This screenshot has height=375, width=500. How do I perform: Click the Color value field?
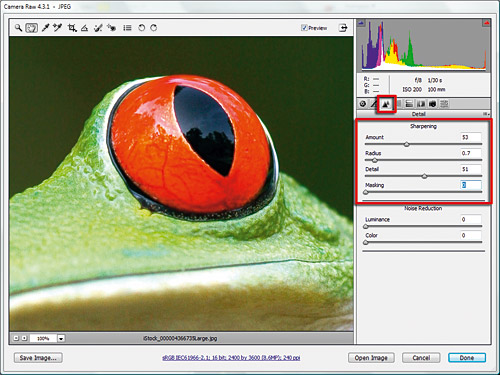(471, 235)
